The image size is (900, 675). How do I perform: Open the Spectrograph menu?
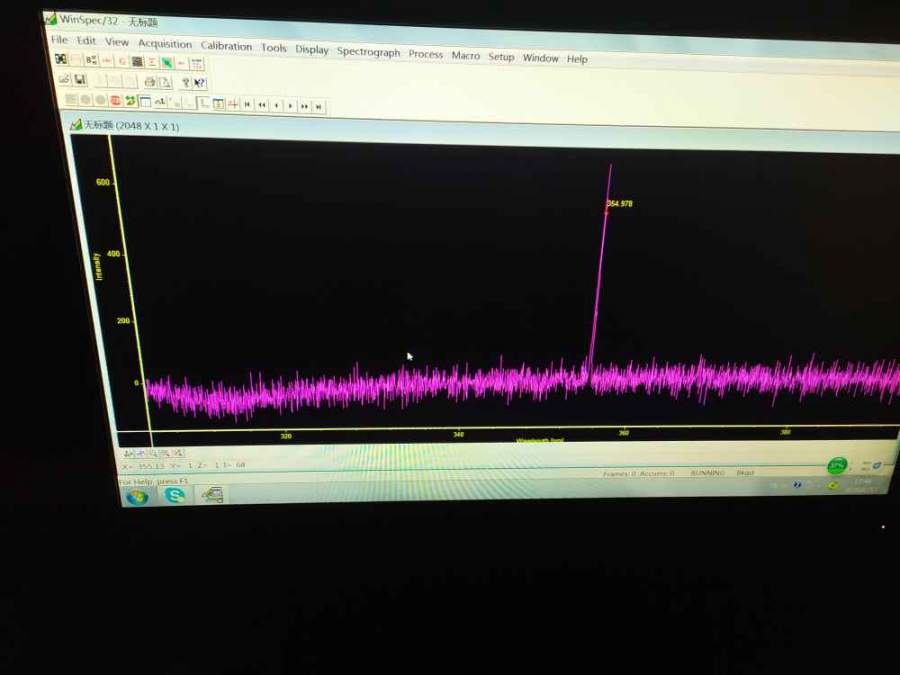(368, 52)
